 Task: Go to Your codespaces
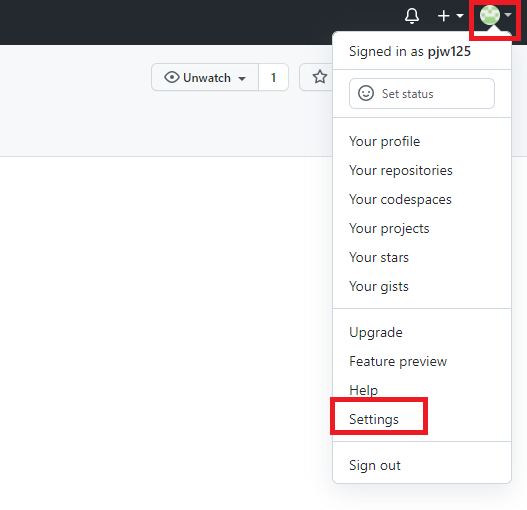pos(400,199)
